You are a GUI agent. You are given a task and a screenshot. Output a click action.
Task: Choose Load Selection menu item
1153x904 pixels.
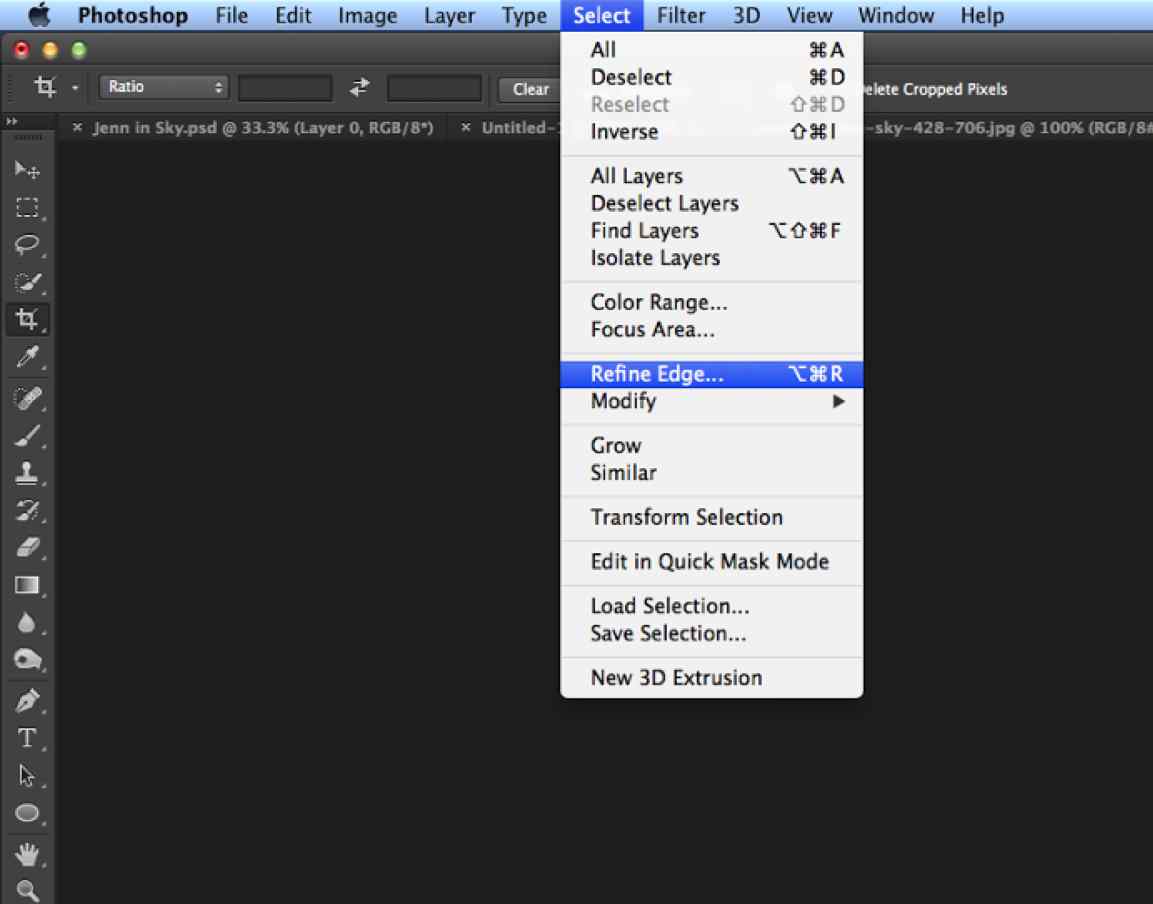click(711, 606)
